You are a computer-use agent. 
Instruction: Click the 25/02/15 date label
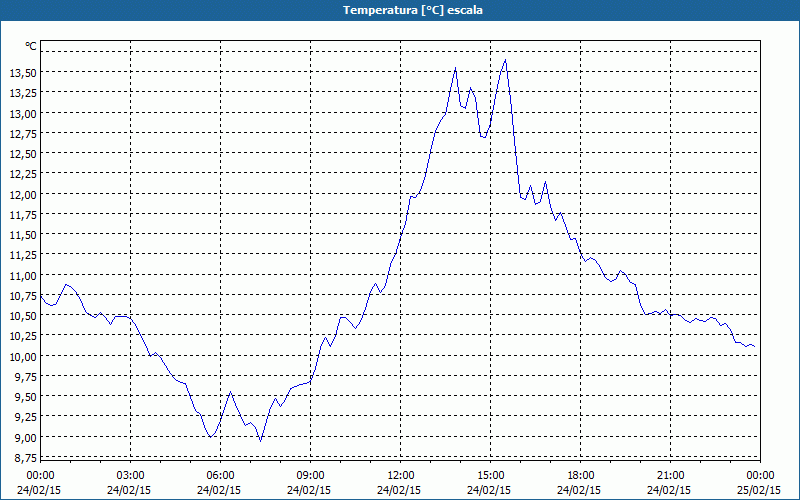(759, 490)
